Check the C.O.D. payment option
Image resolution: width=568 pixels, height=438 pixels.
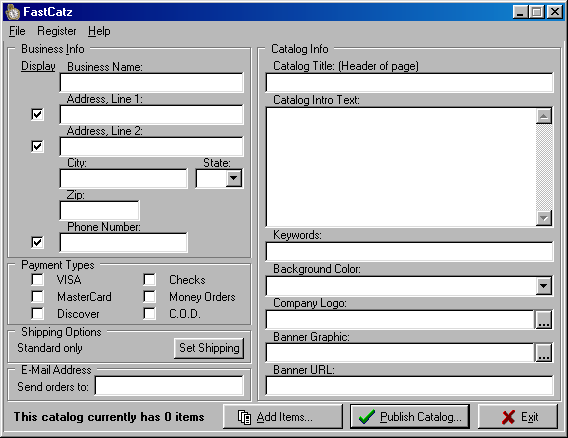click(149, 313)
